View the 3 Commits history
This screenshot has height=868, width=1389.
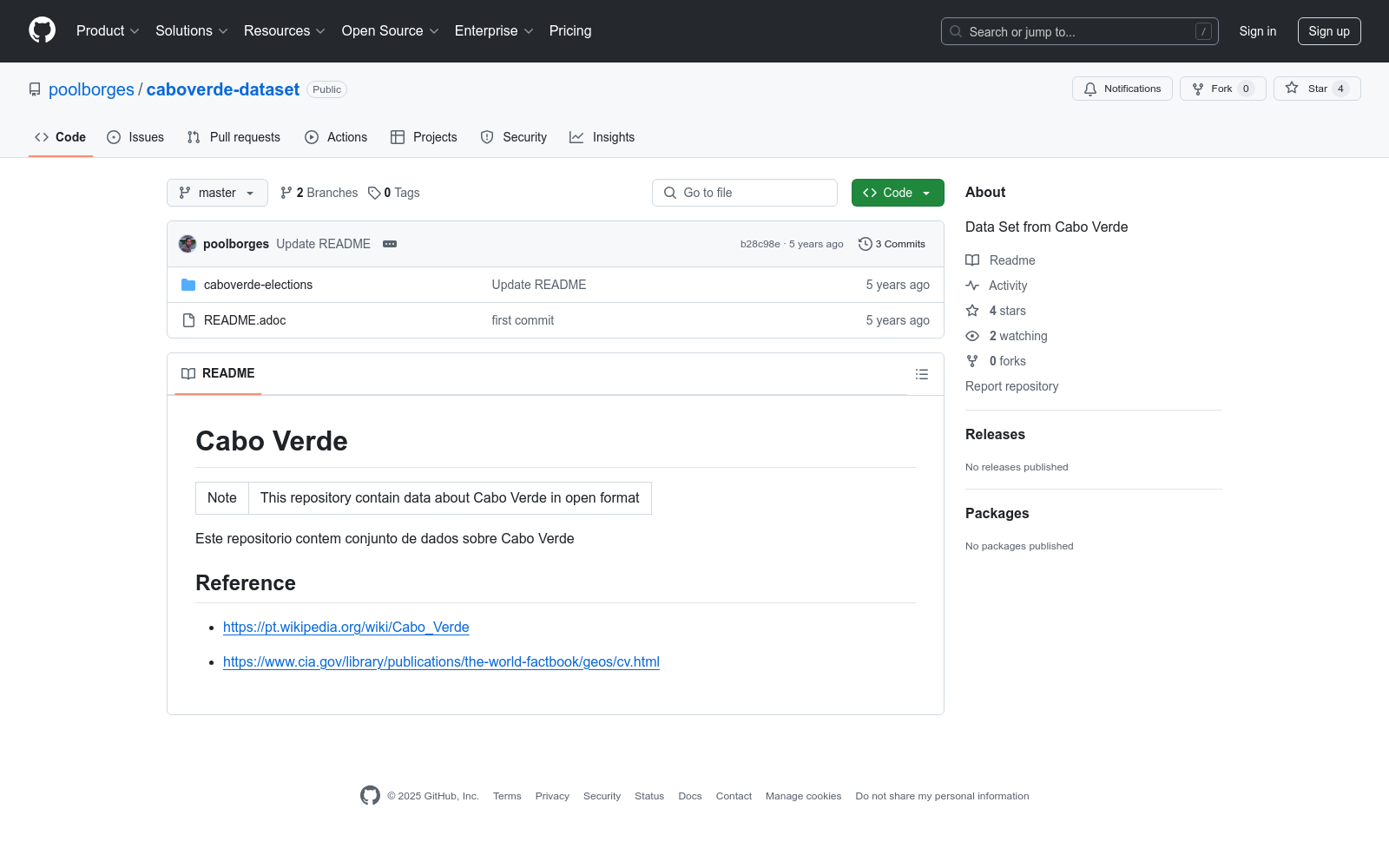[x=892, y=244]
